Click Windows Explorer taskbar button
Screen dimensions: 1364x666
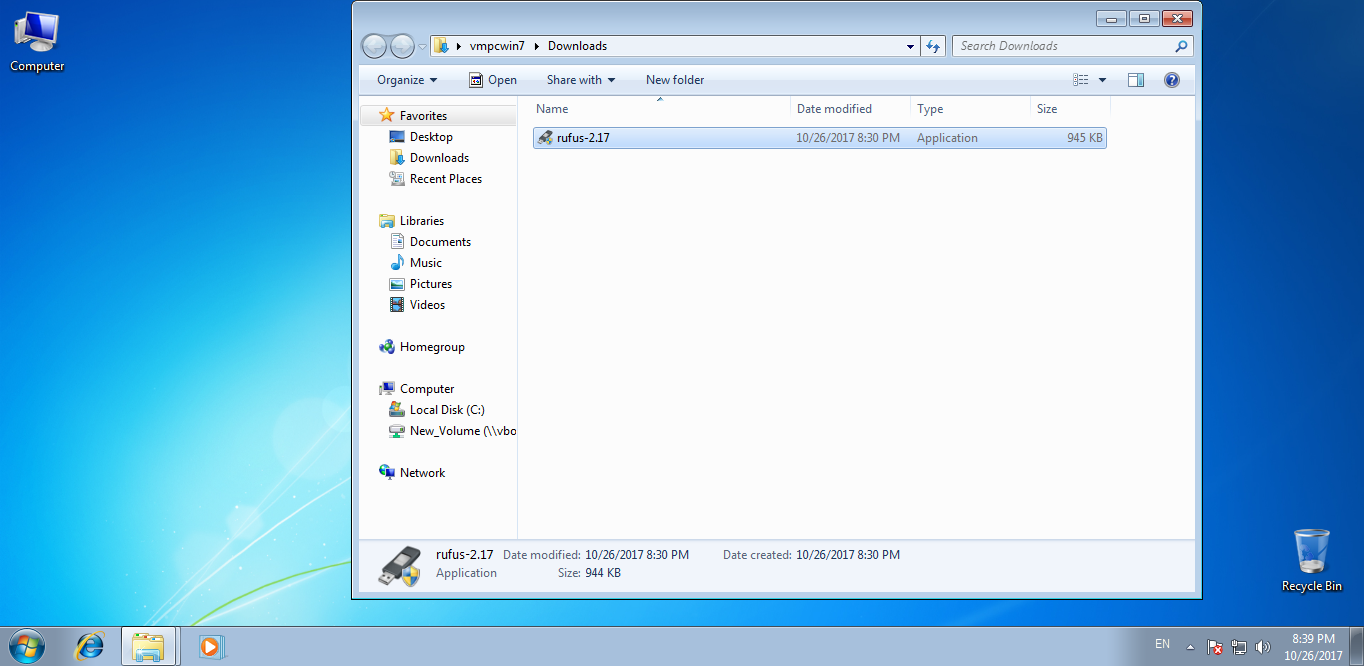(x=148, y=646)
